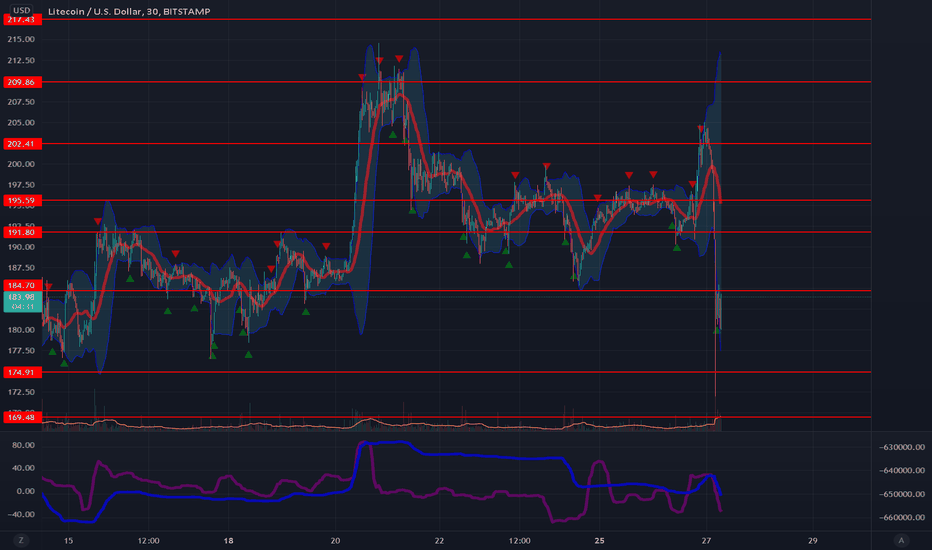Select the 209.86 horizontal line price label
Viewport: 932px width, 550px height.
[x=23, y=82]
